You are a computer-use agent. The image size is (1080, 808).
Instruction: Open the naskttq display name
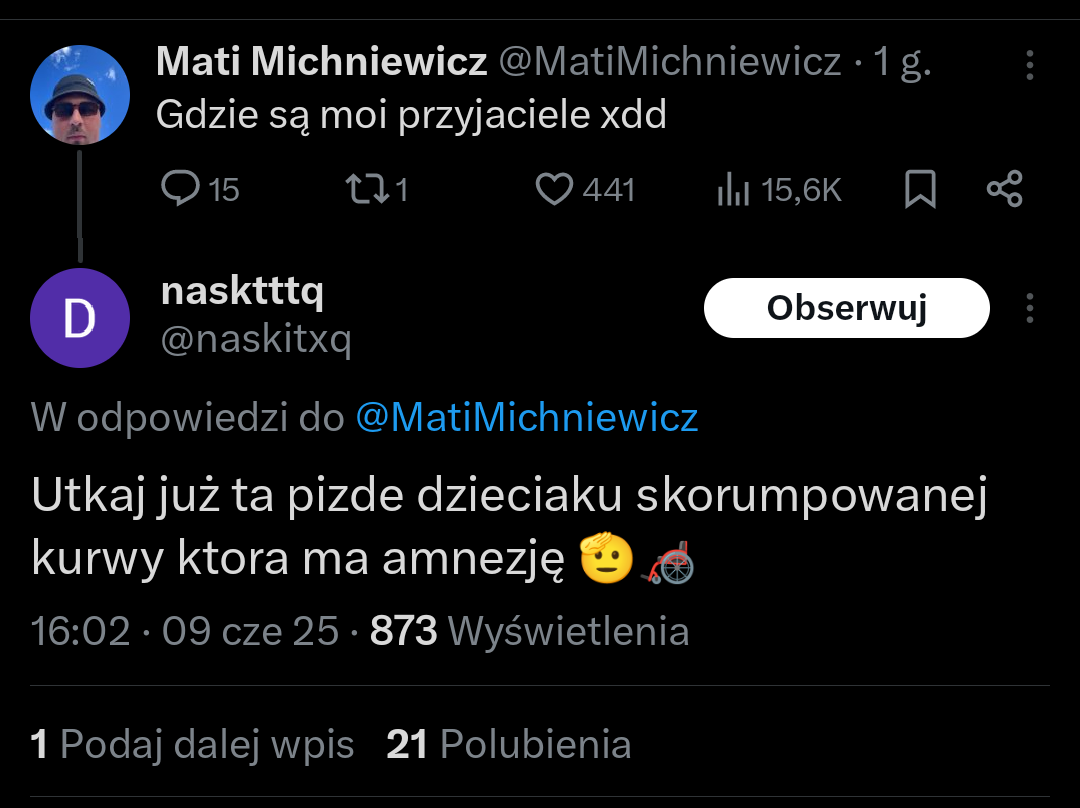click(x=242, y=292)
